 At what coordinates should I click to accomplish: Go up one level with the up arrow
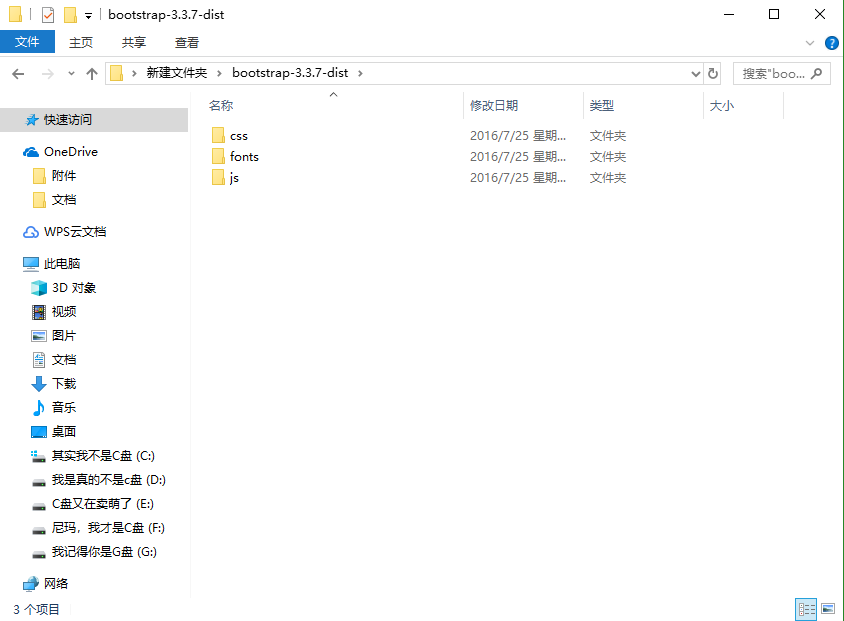(x=92, y=74)
